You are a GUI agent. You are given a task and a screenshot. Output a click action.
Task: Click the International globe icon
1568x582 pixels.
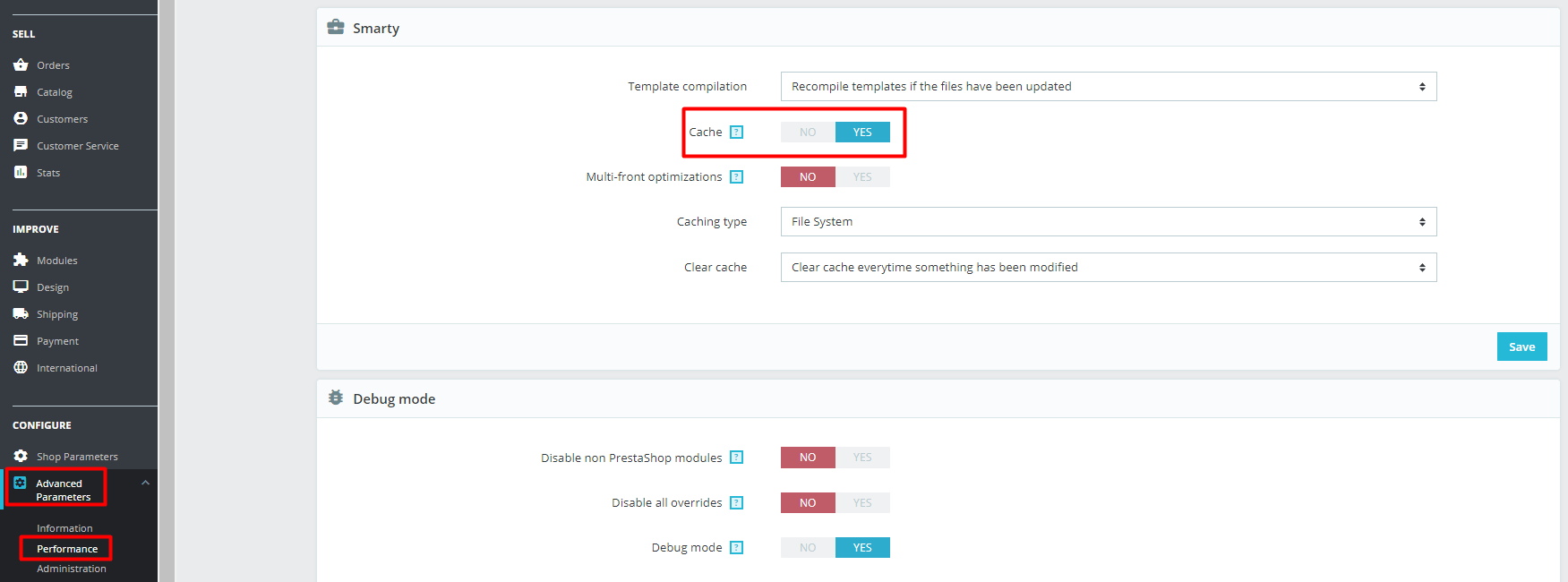(21, 367)
